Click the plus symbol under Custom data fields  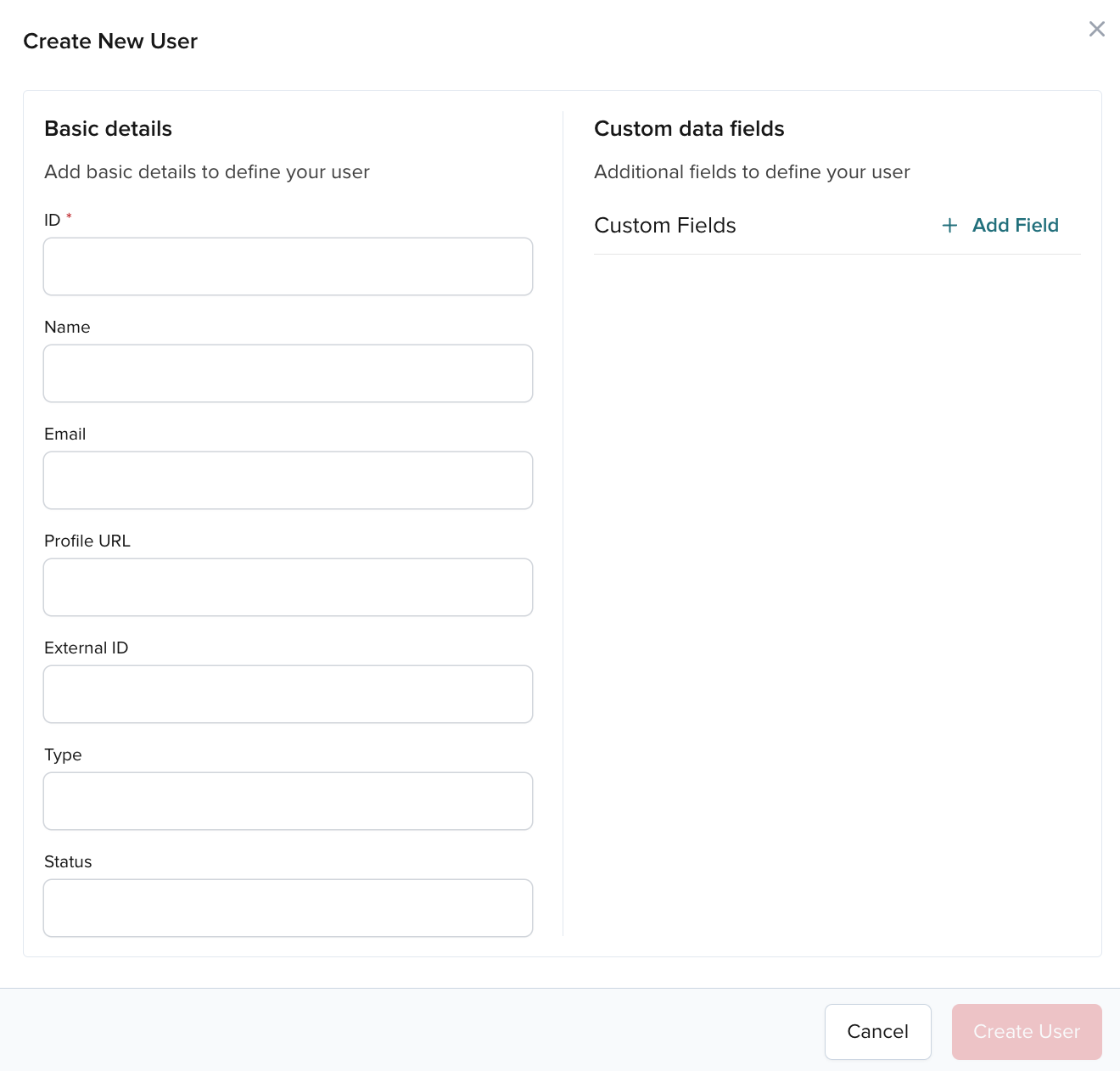[949, 226]
